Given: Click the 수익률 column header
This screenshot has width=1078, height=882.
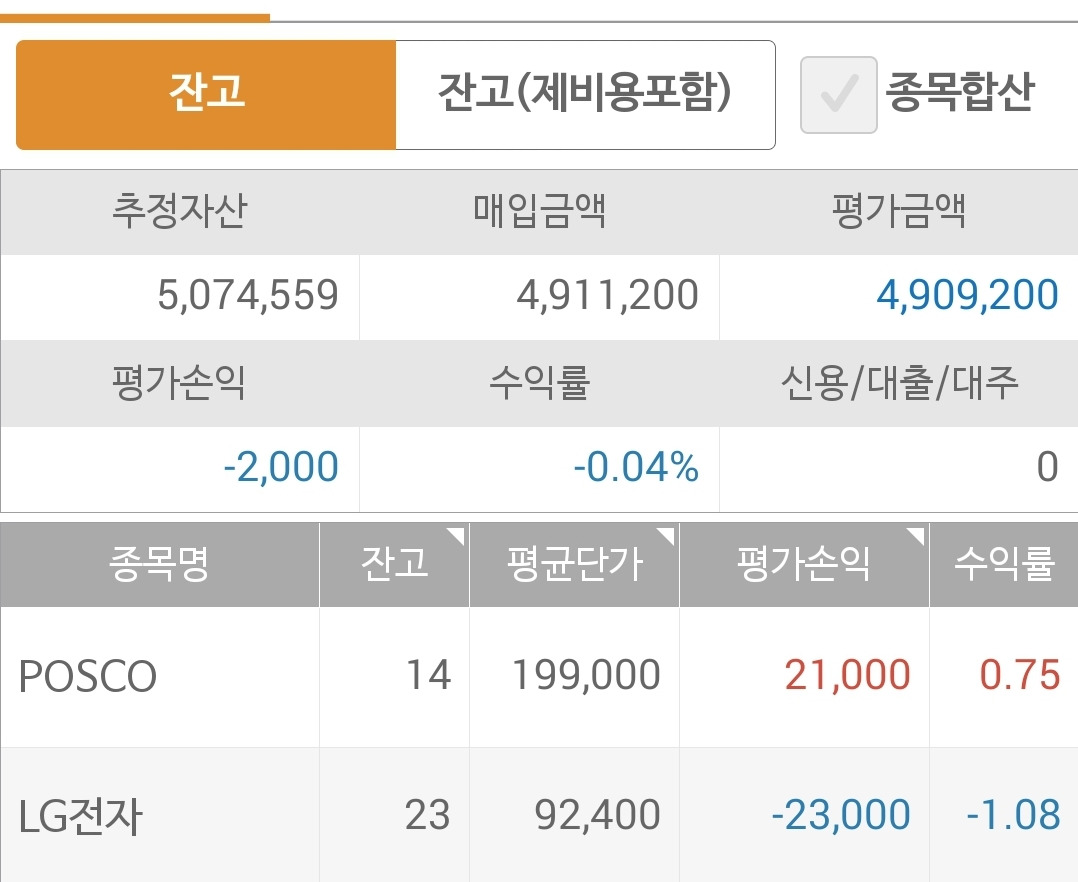Looking at the screenshot, I should pyautogui.click(x=1003, y=564).
